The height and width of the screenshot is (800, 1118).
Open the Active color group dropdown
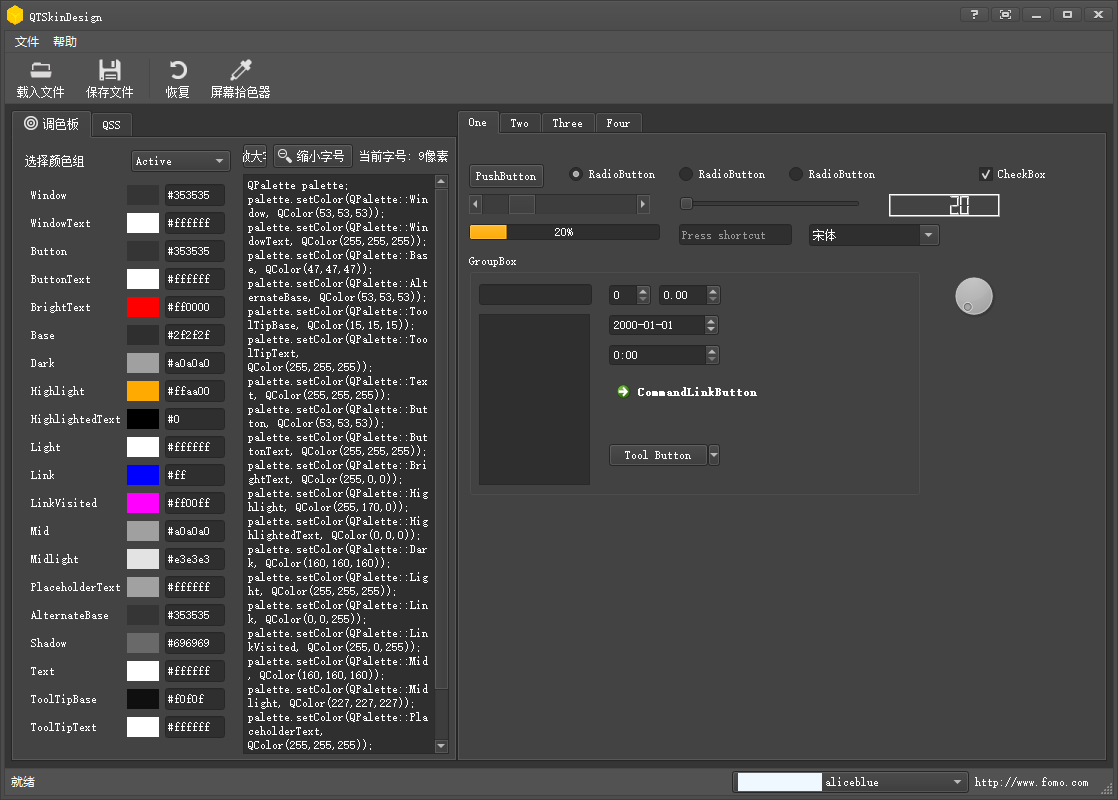[180, 160]
